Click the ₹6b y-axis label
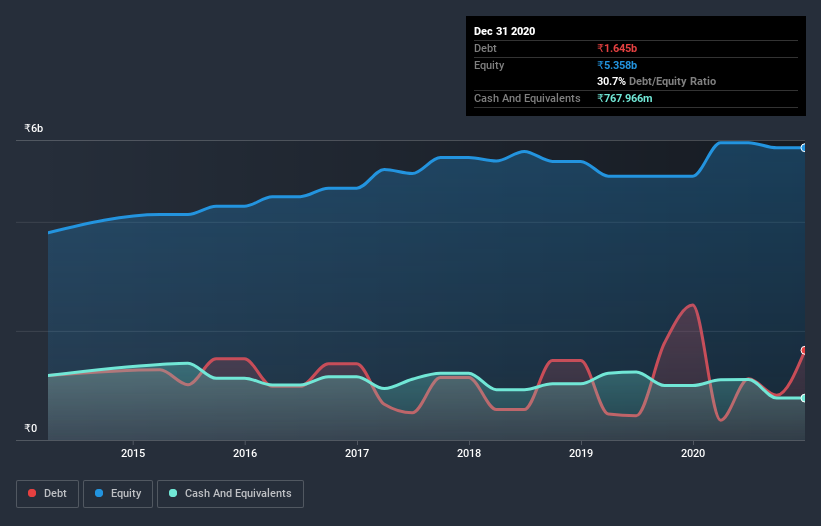 pyautogui.click(x=34, y=128)
